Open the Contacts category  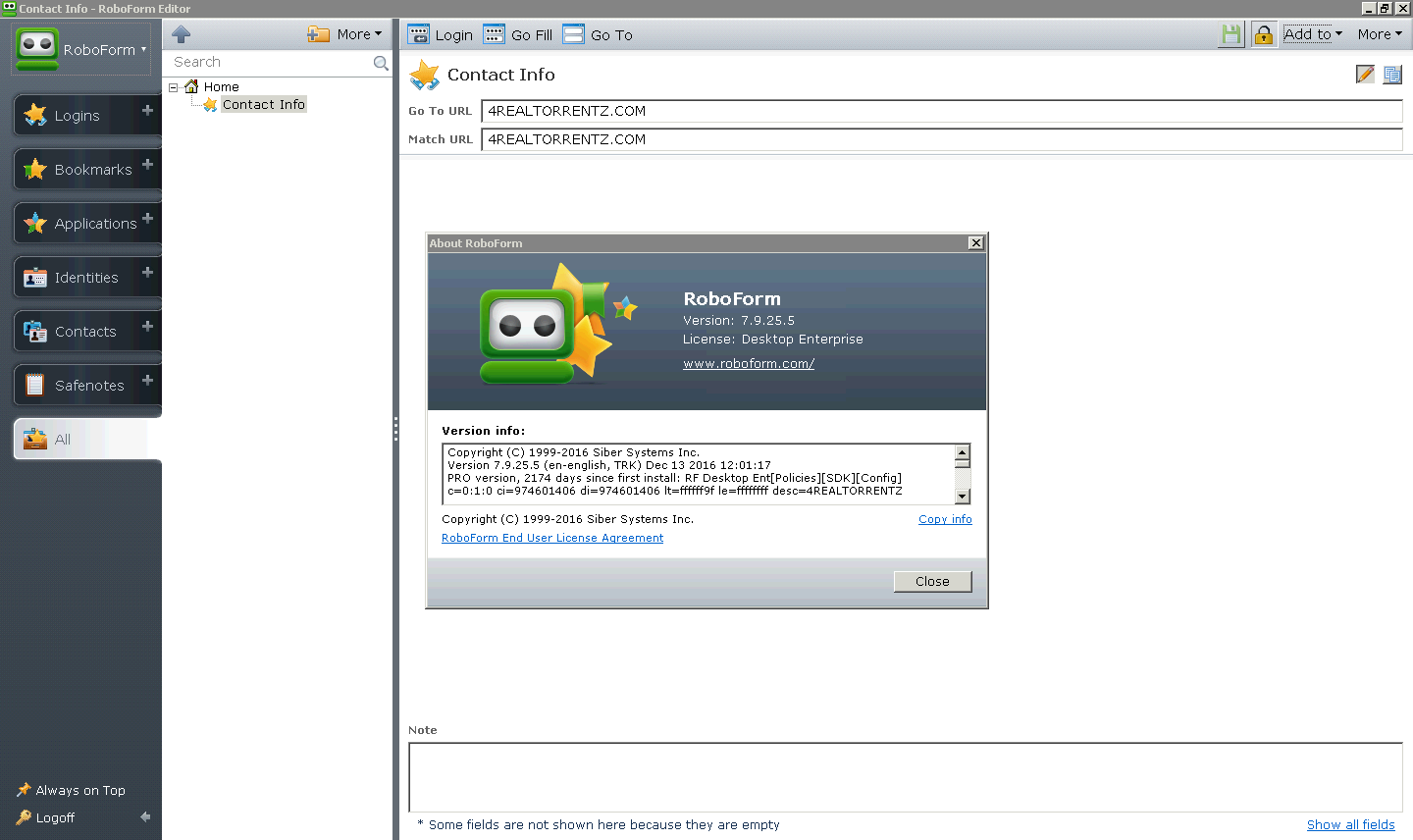click(x=77, y=332)
